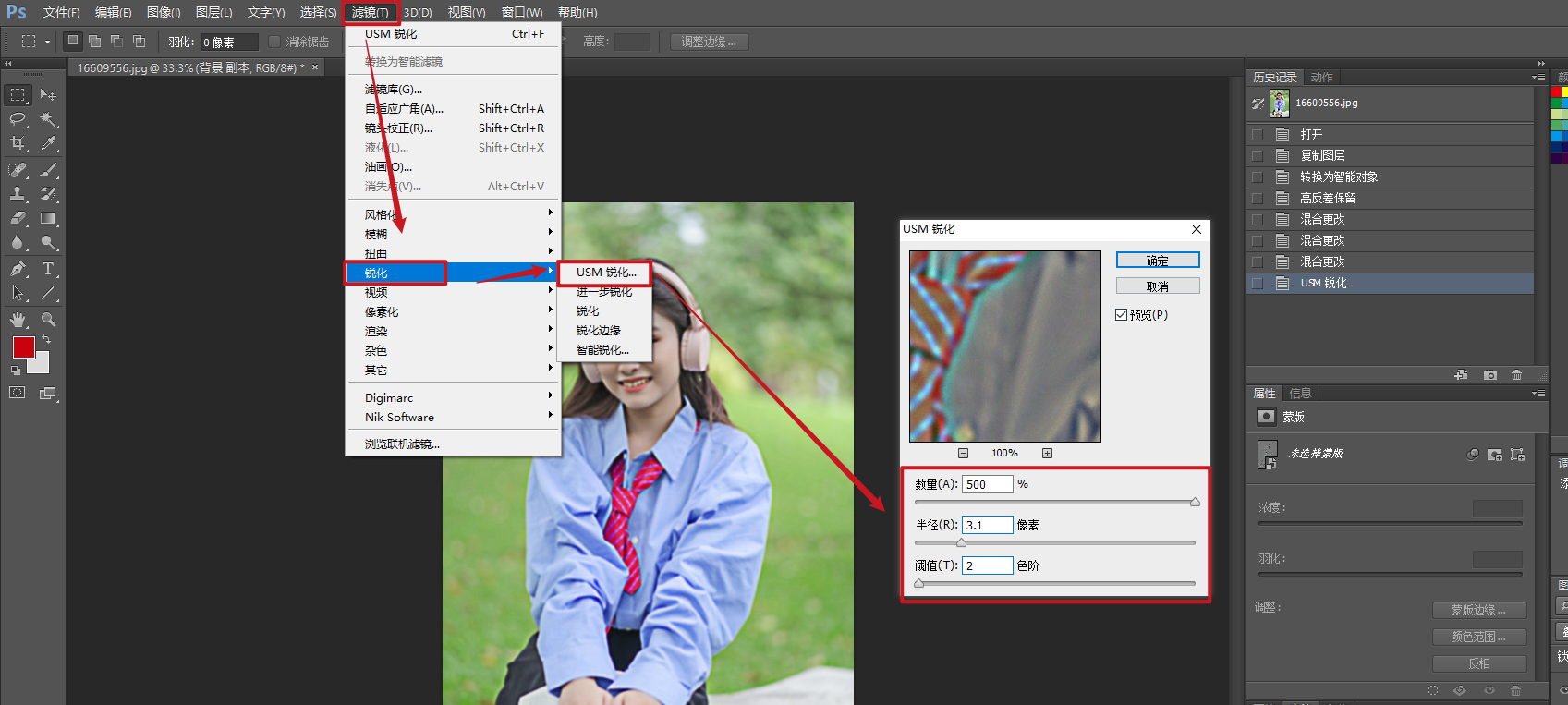Image resolution: width=1568 pixels, height=705 pixels.
Task: Set history brush source to 复制图层 state
Action: coord(1257,156)
